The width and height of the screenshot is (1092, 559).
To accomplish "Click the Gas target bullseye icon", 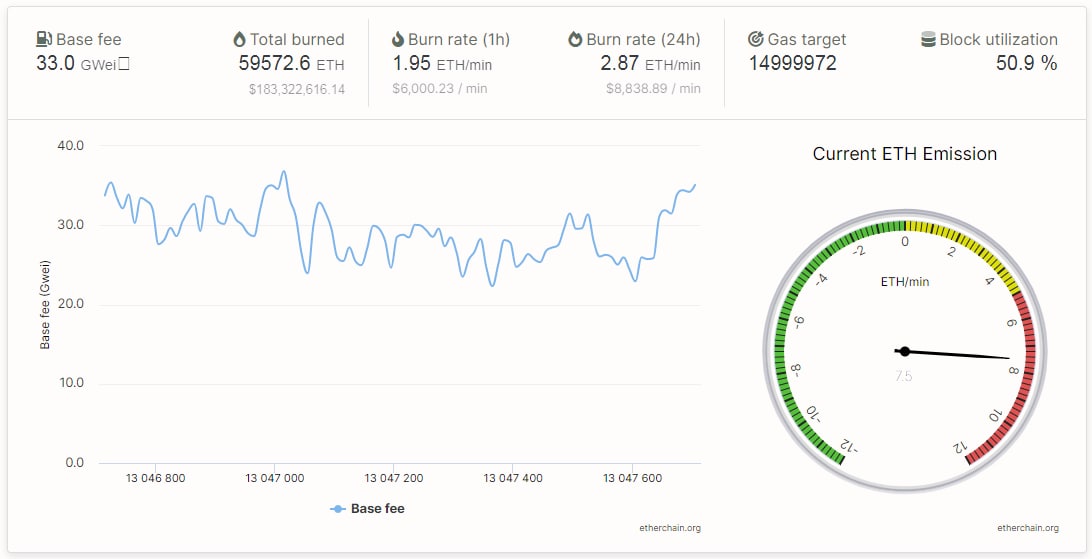I will click(x=756, y=40).
